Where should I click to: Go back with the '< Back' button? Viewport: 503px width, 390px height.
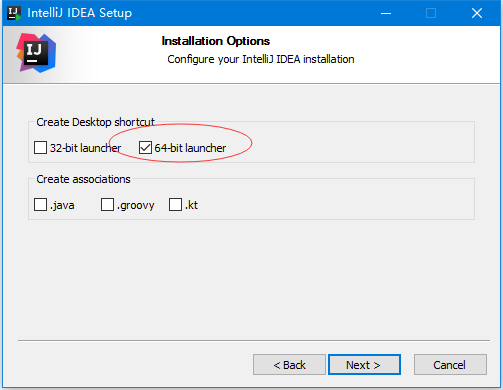point(289,365)
